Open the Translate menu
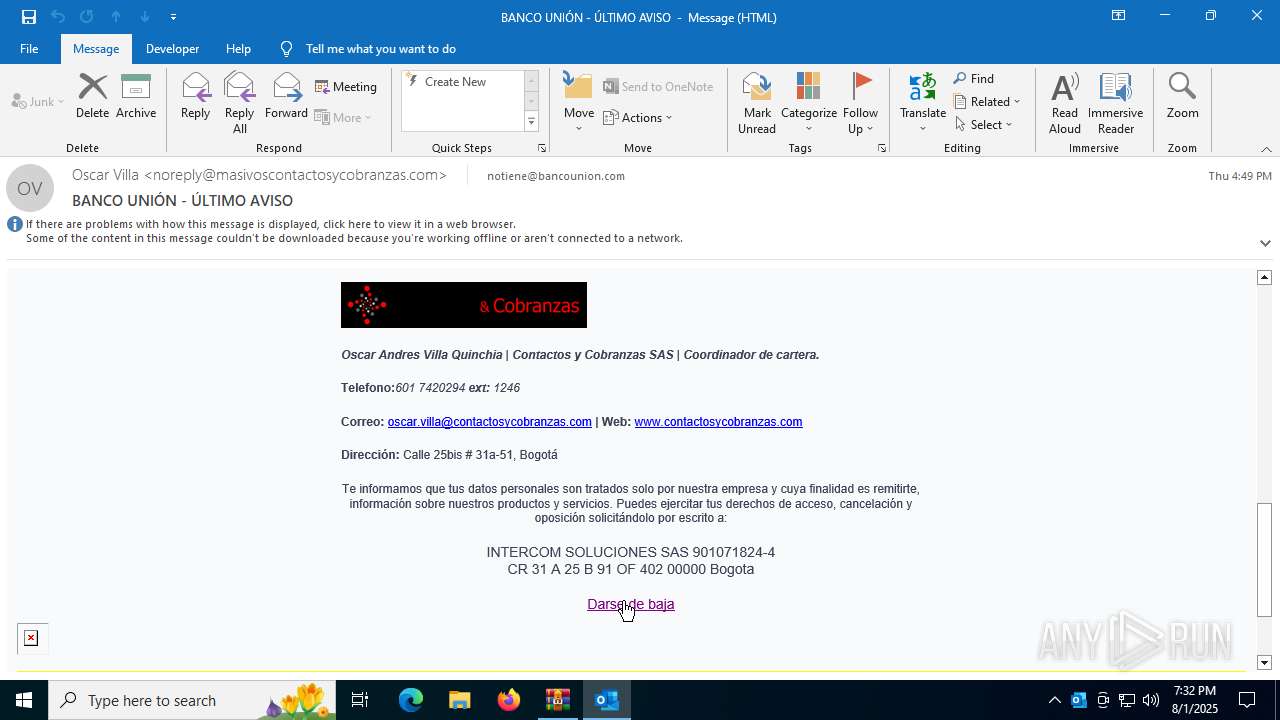Viewport: 1280px width, 720px height. pyautogui.click(x=922, y=103)
